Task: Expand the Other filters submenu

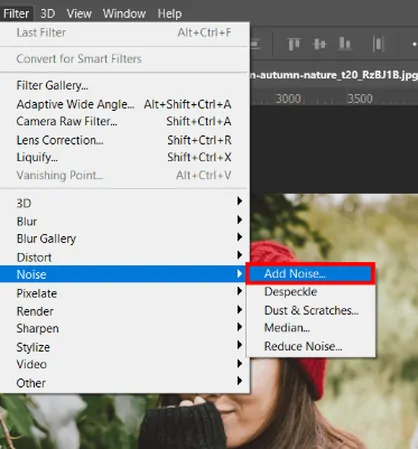Action: point(124,383)
